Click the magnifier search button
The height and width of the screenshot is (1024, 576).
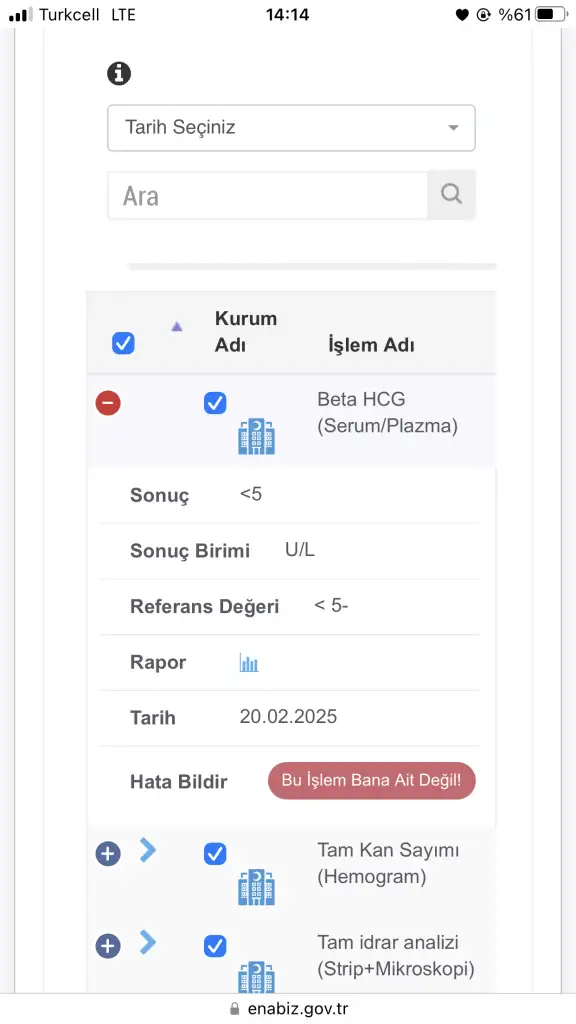click(451, 195)
